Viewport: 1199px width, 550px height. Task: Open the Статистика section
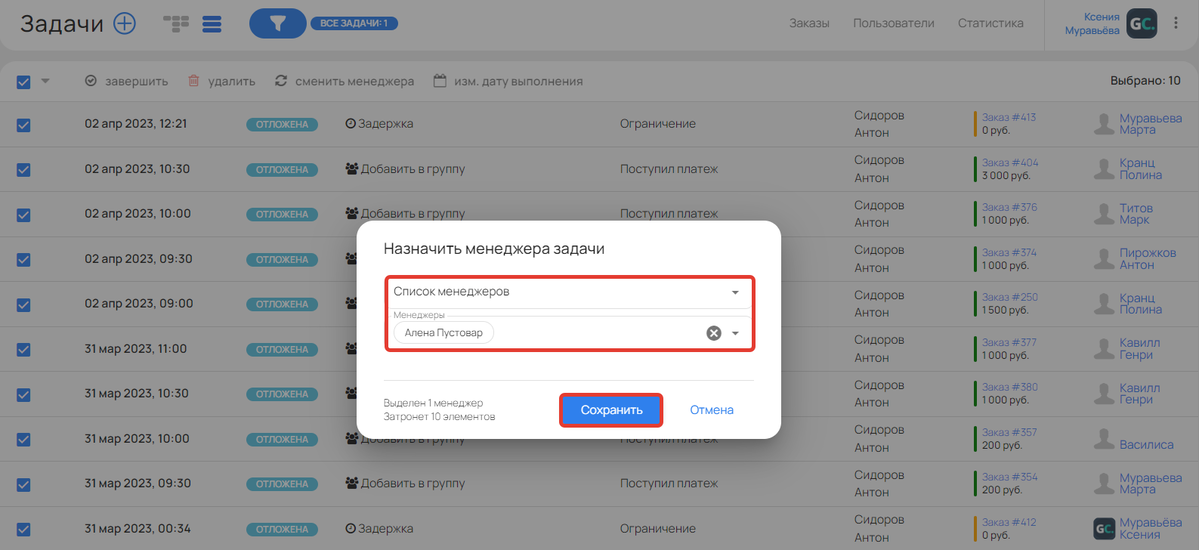click(x=990, y=23)
